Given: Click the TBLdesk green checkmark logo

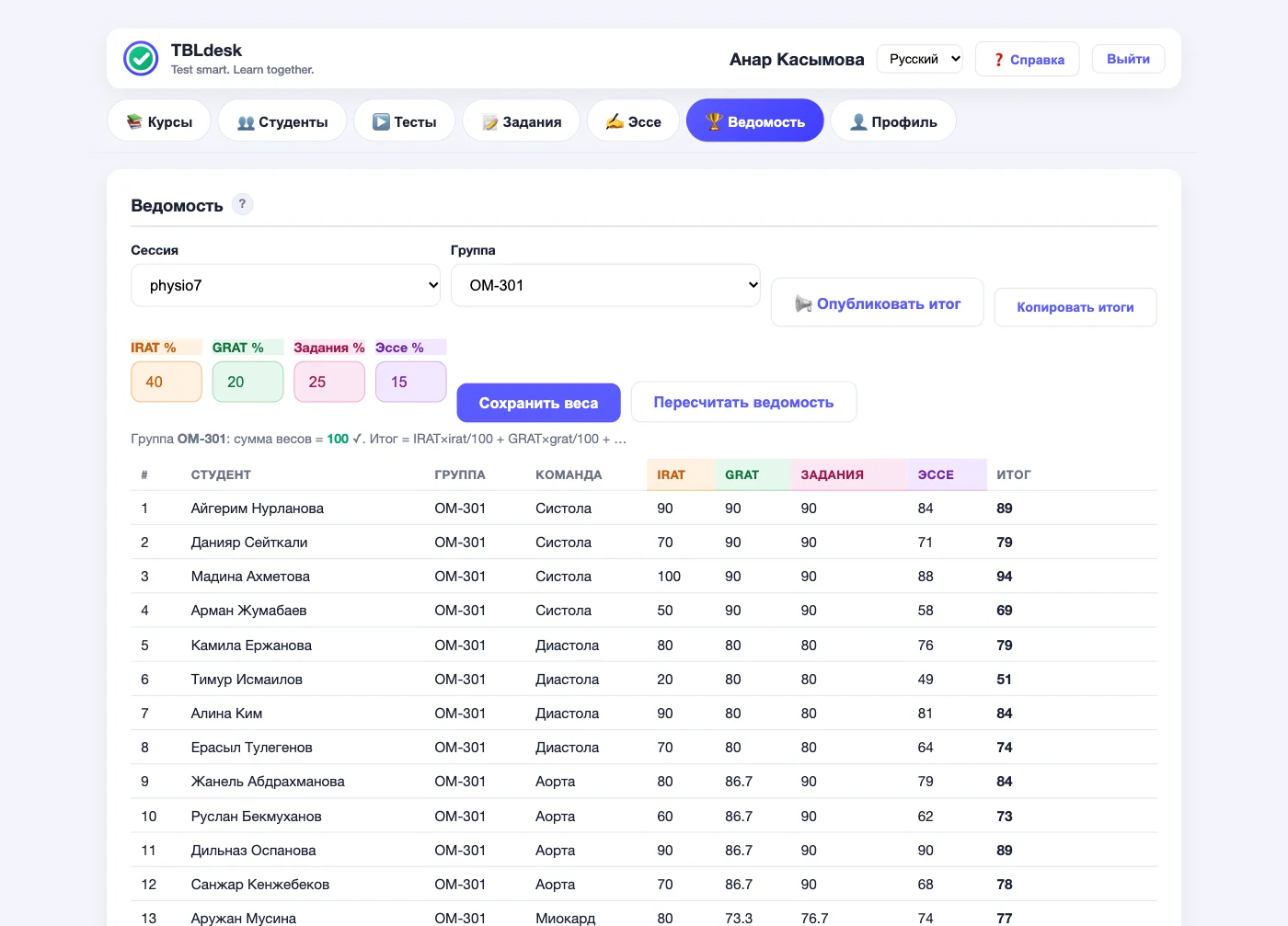Looking at the screenshot, I should (x=141, y=58).
